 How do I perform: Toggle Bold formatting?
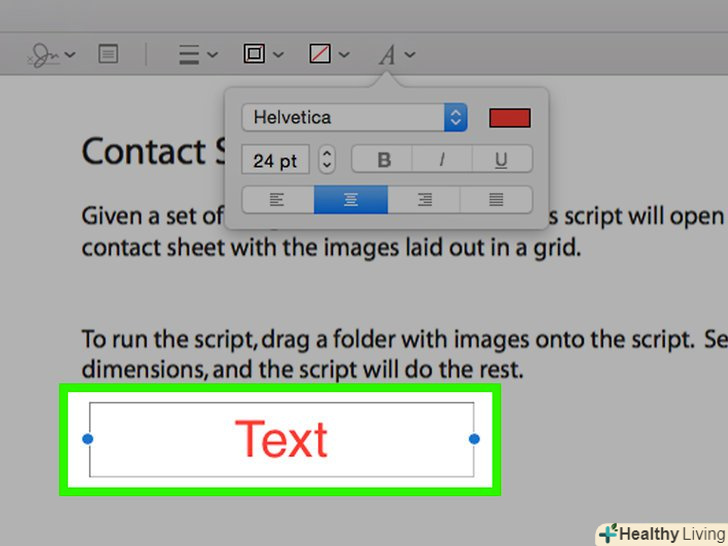pos(385,159)
